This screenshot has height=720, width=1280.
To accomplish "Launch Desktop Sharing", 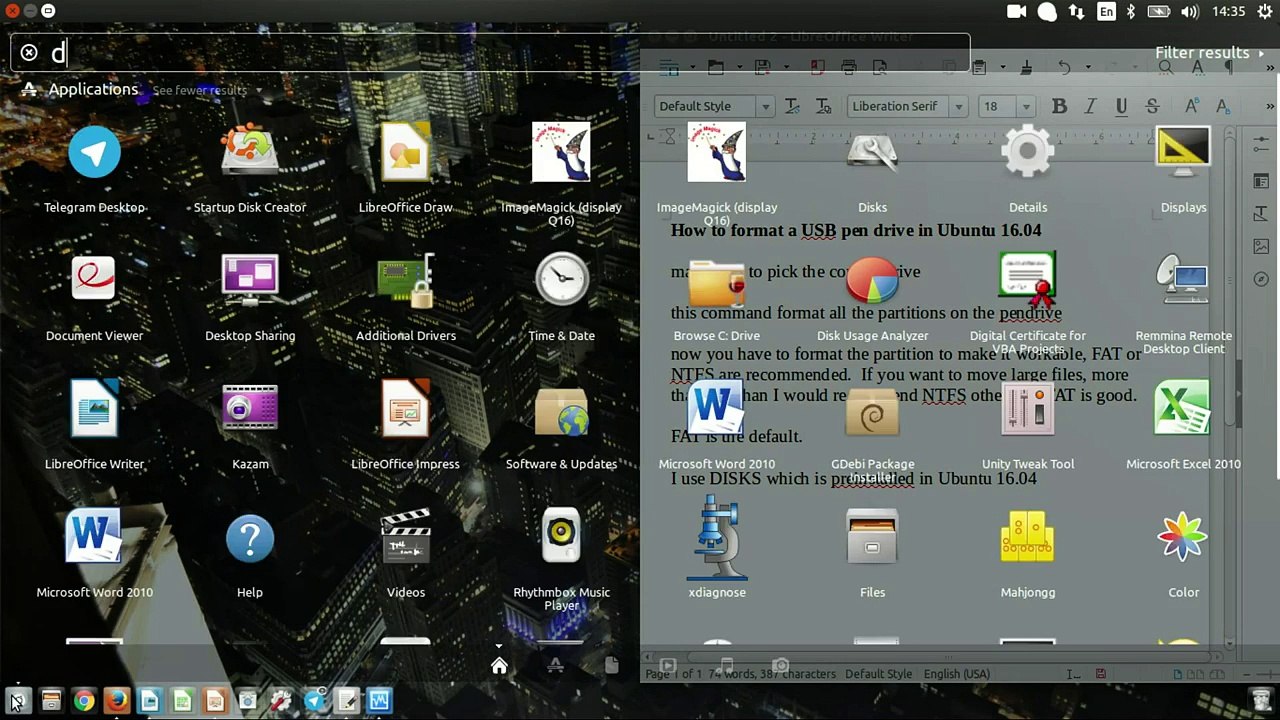I will point(250,295).
